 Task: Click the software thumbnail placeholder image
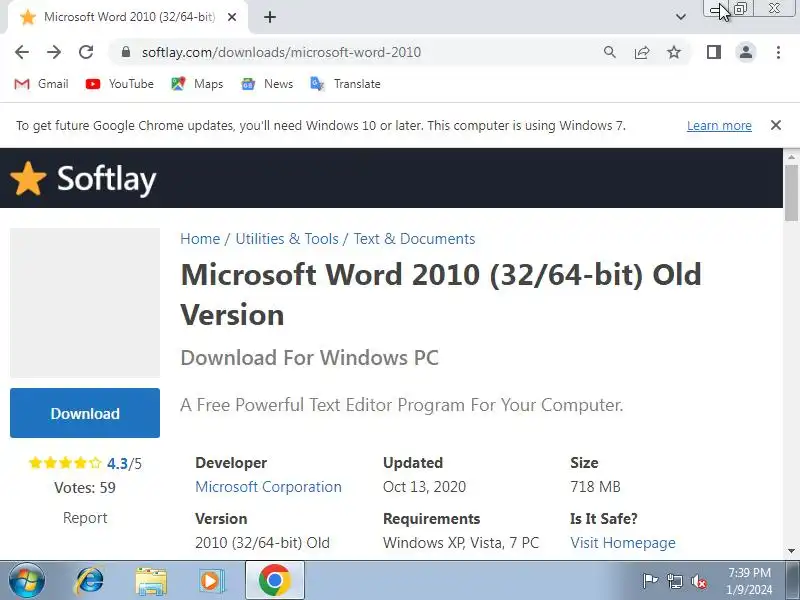85,303
